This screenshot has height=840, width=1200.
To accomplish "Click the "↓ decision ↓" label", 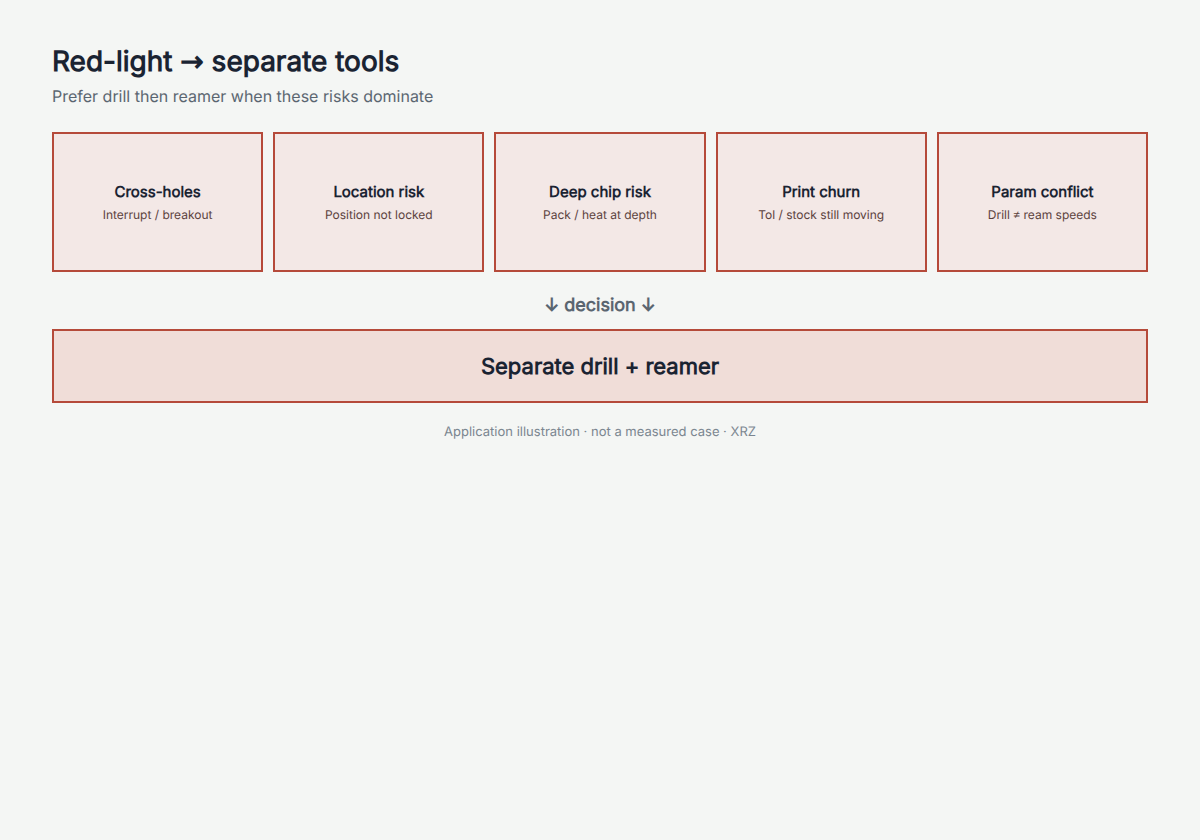I will coord(600,305).
